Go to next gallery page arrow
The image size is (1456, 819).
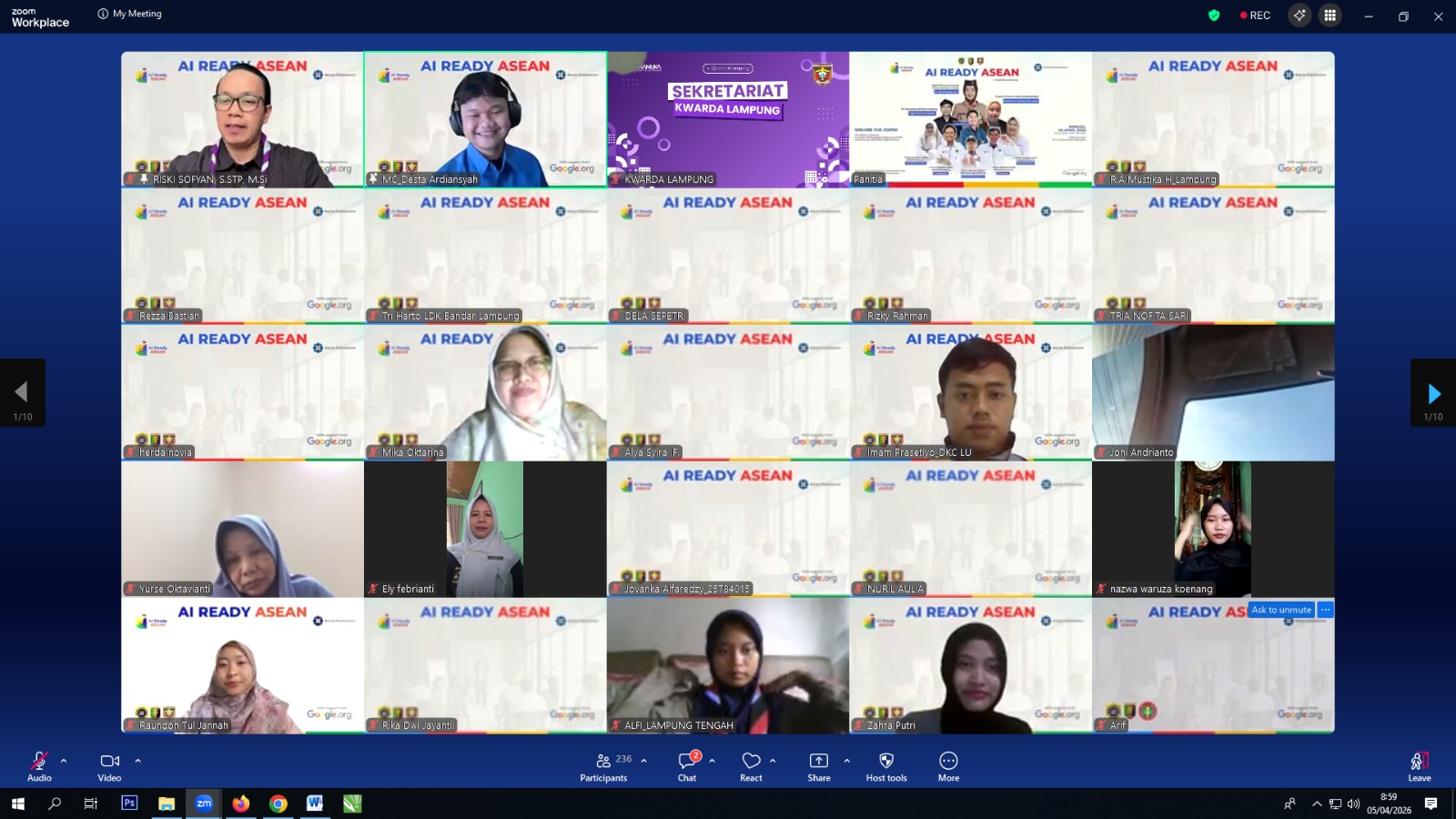pyautogui.click(x=1433, y=393)
